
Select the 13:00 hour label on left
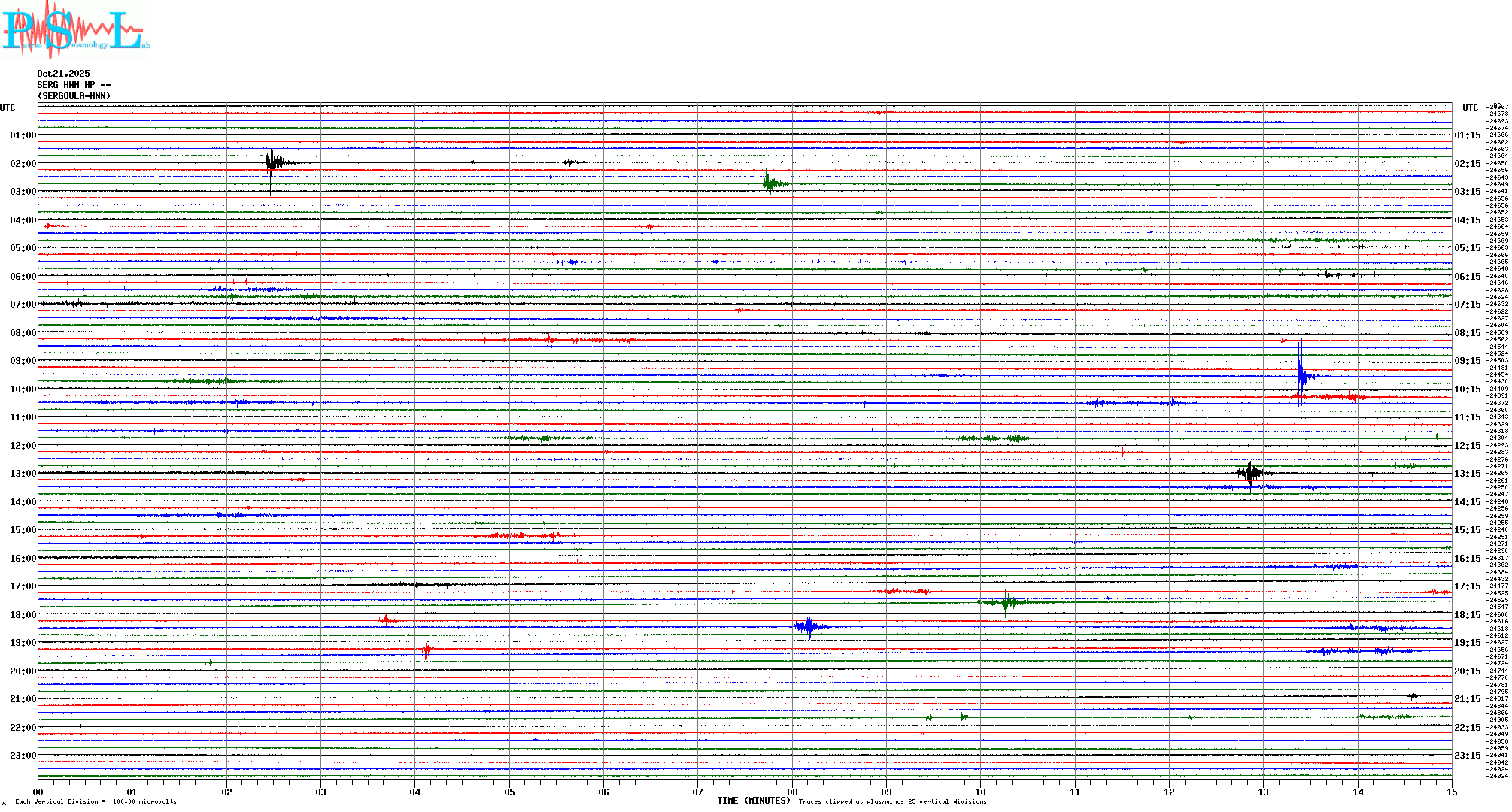23,474
